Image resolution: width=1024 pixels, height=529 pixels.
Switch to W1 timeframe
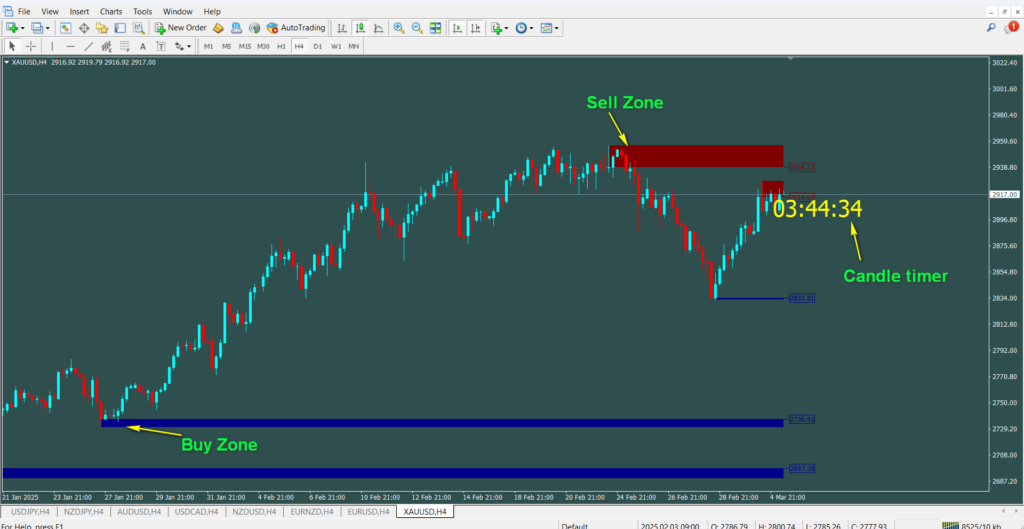coord(336,46)
